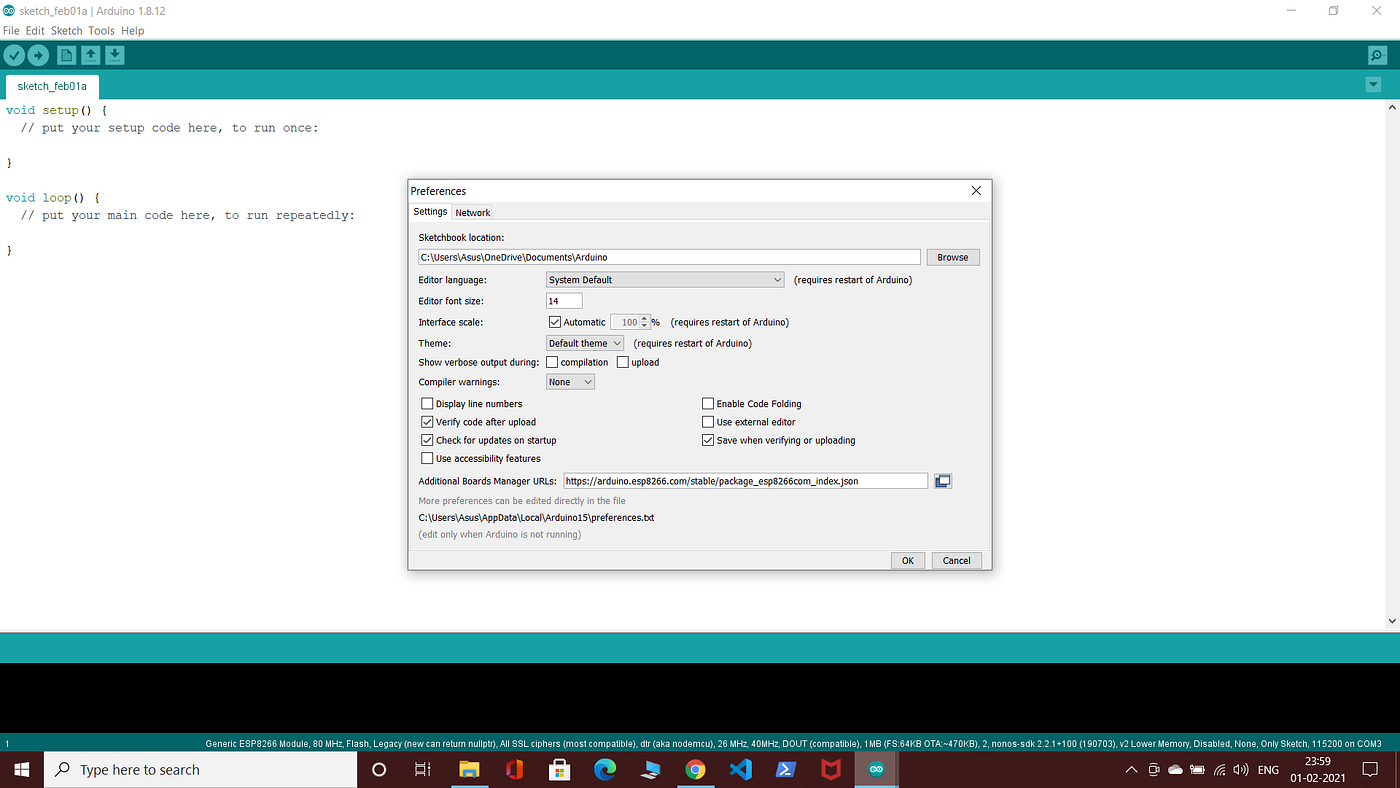Image resolution: width=1400 pixels, height=788 pixels.
Task: Open Visual Studio Code from the taskbar
Action: tap(740, 769)
